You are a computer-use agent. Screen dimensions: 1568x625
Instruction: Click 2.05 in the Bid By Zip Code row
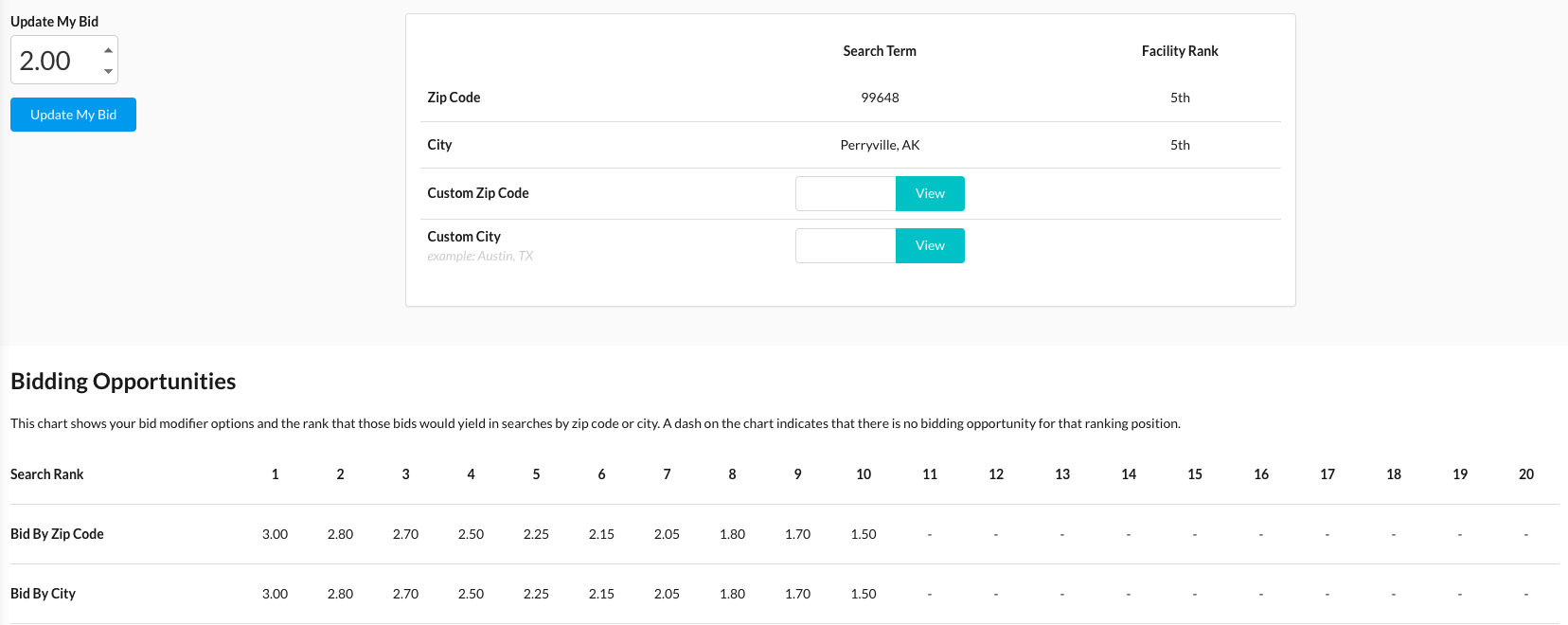(x=668, y=534)
